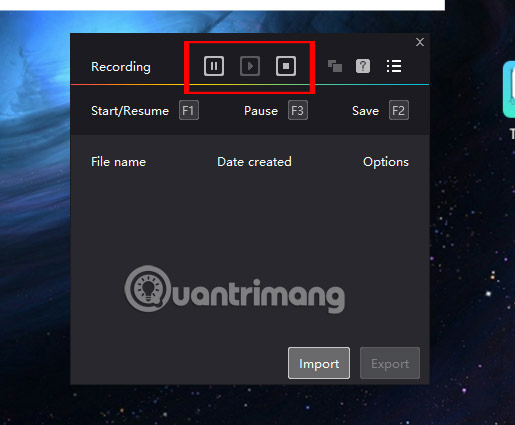Click the Save hotkey label
Viewport: 515px width, 425px height.
click(x=365, y=111)
